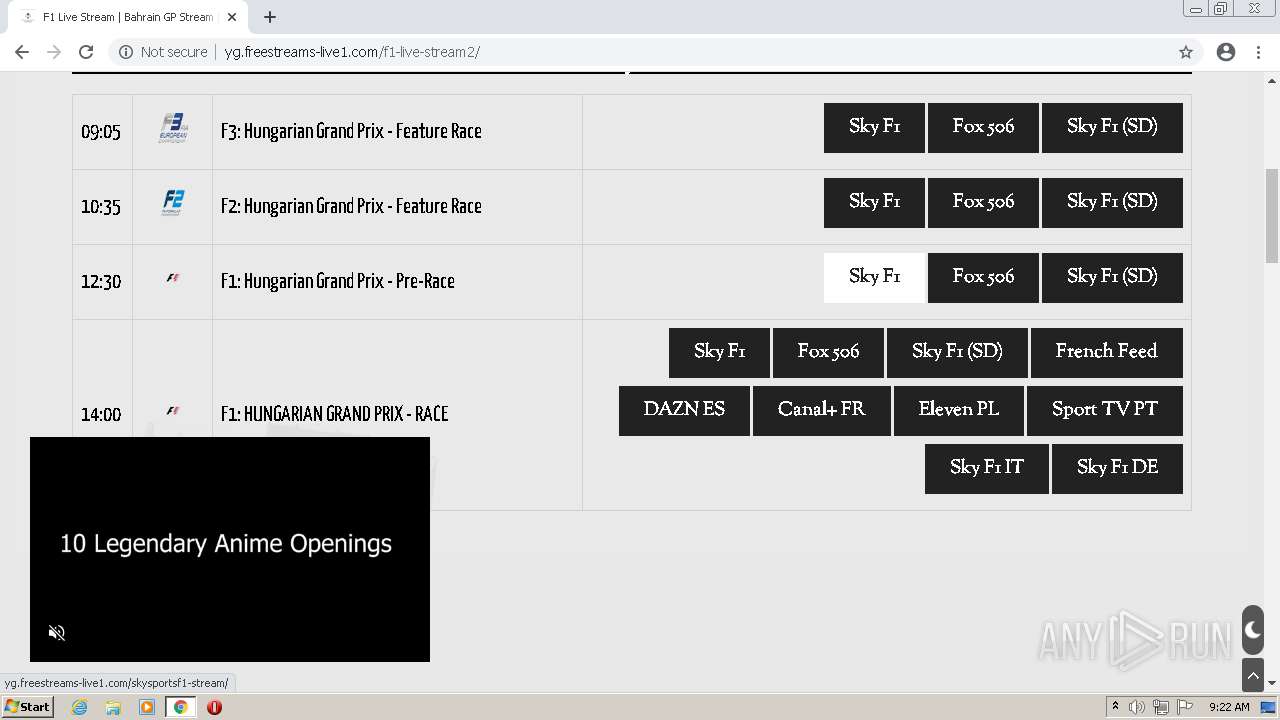This screenshot has width=1280, height=720.
Task: Click the 12:30 time cell
Action: tap(101, 282)
